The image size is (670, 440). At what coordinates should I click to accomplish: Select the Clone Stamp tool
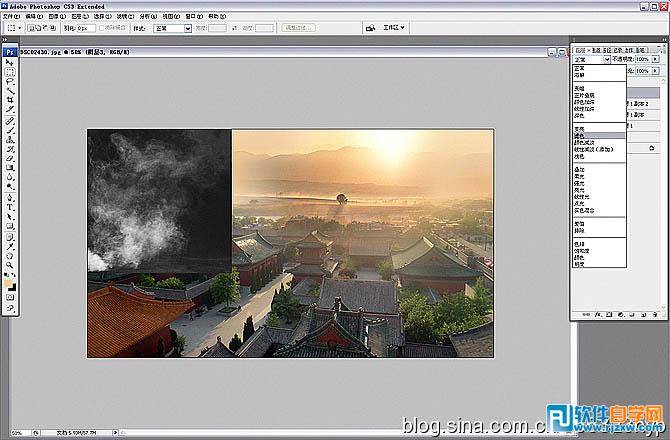[x=10, y=140]
